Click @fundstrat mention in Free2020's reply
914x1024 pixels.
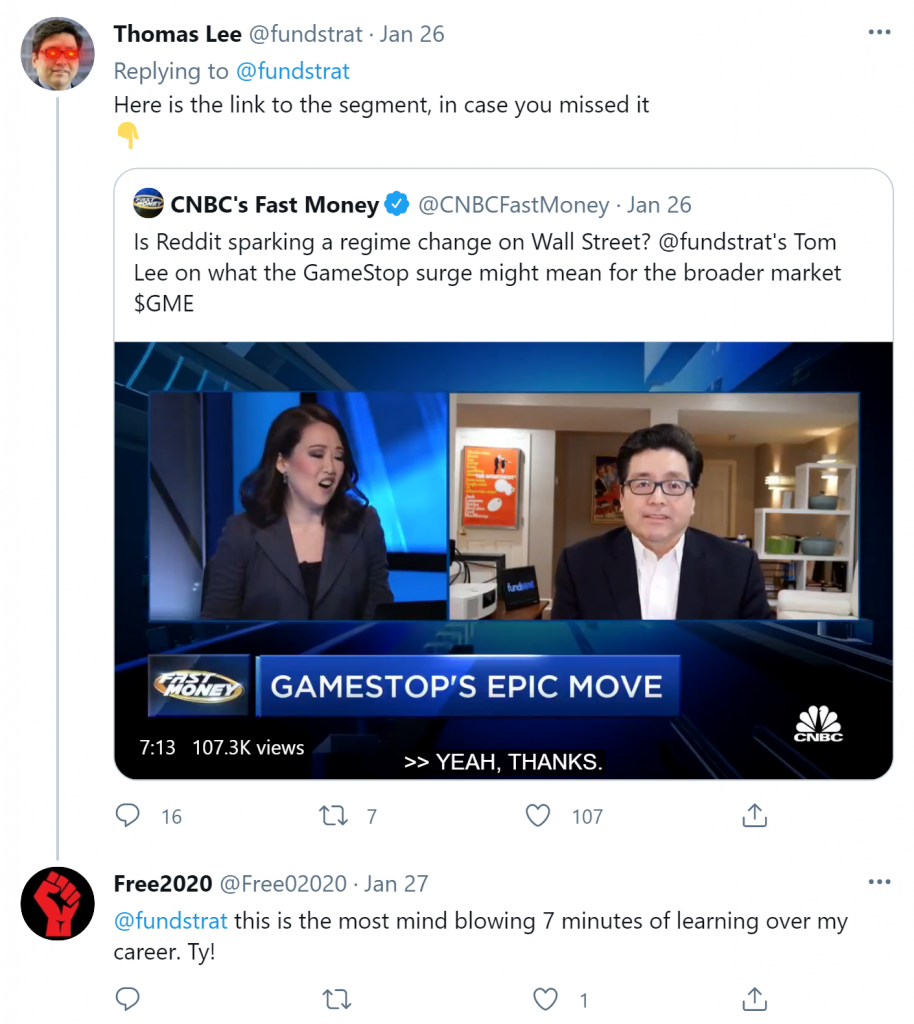pyautogui.click(x=171, y=921)
